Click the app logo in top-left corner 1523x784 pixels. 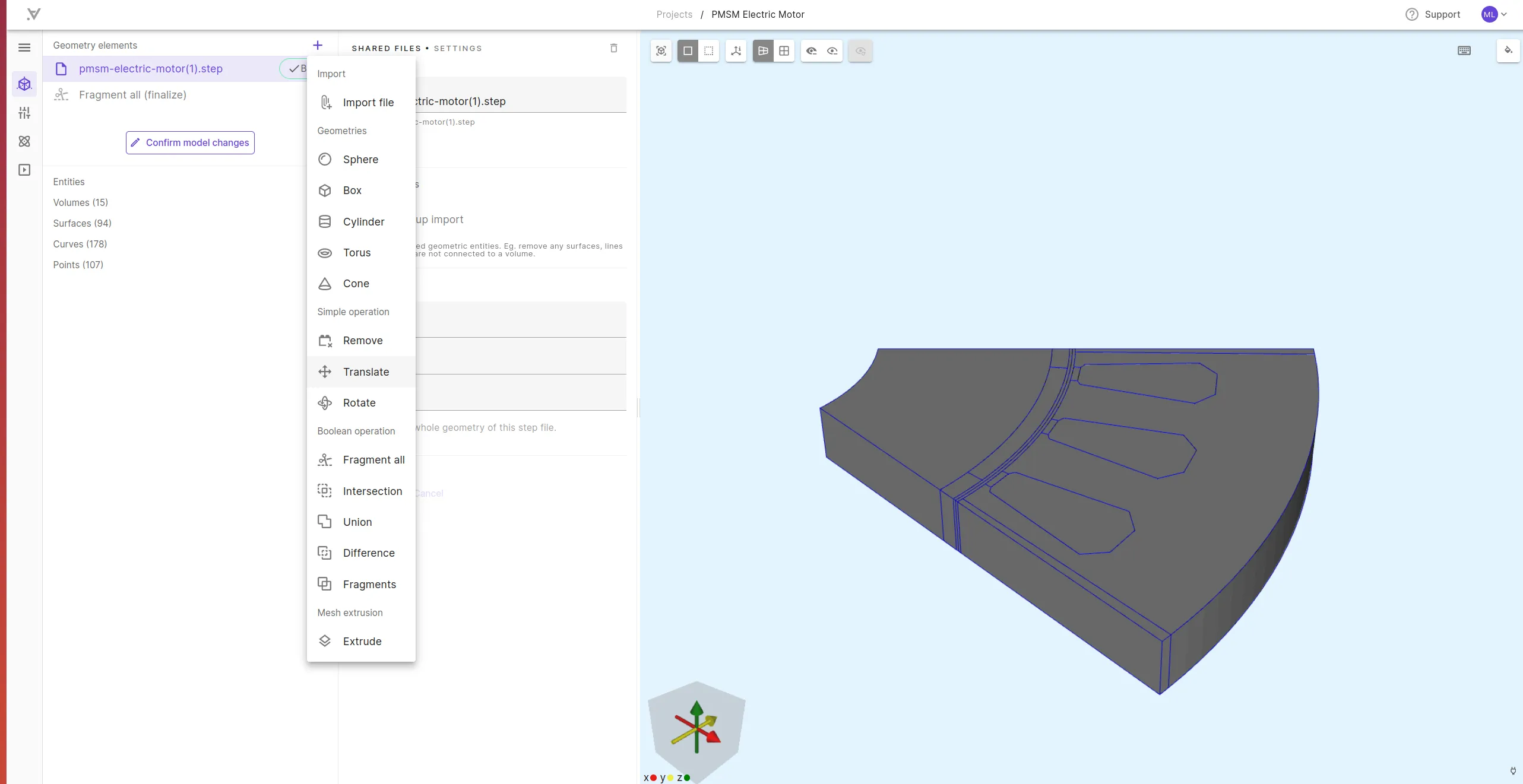tap(34, 14)
